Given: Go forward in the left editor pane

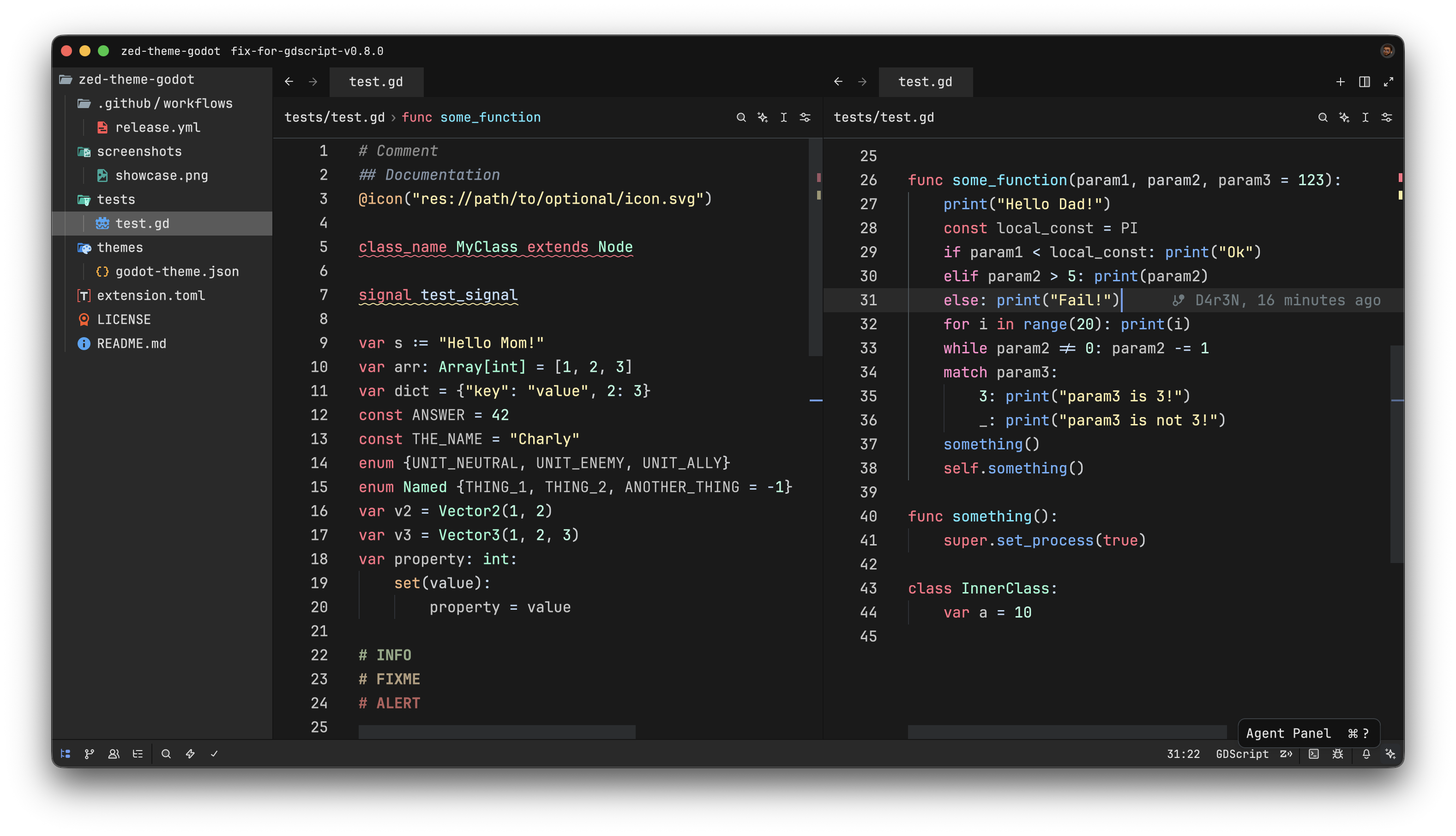Looking at the screenshot, I should pyautogui.click(x=313, y=82).
